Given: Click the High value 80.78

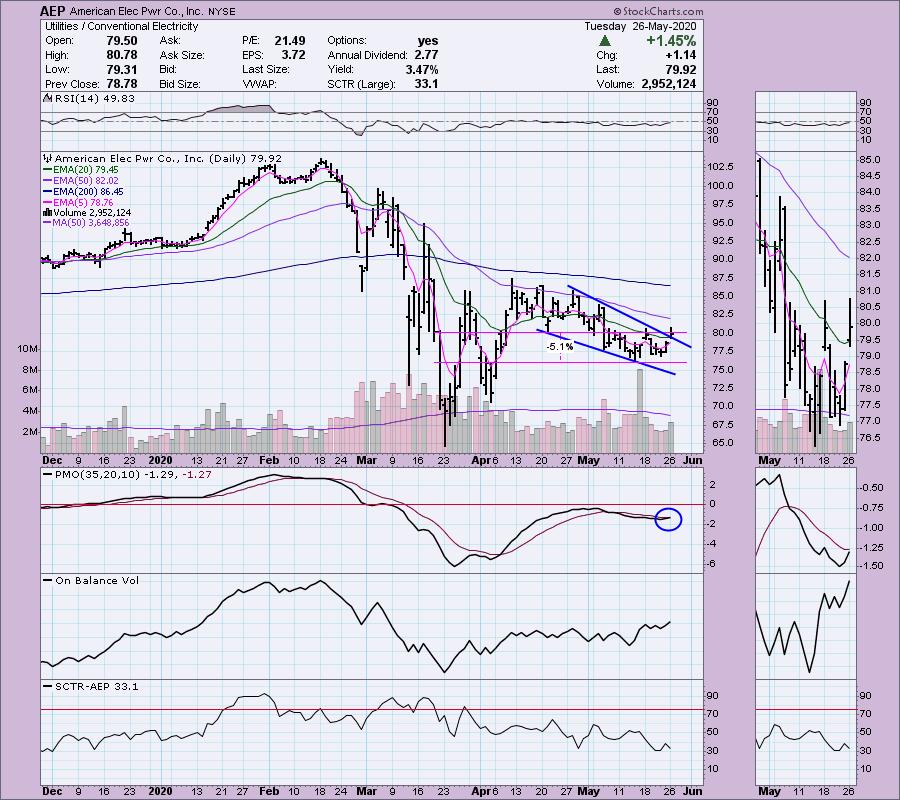Looking at the screenshot, I should 122,55.
